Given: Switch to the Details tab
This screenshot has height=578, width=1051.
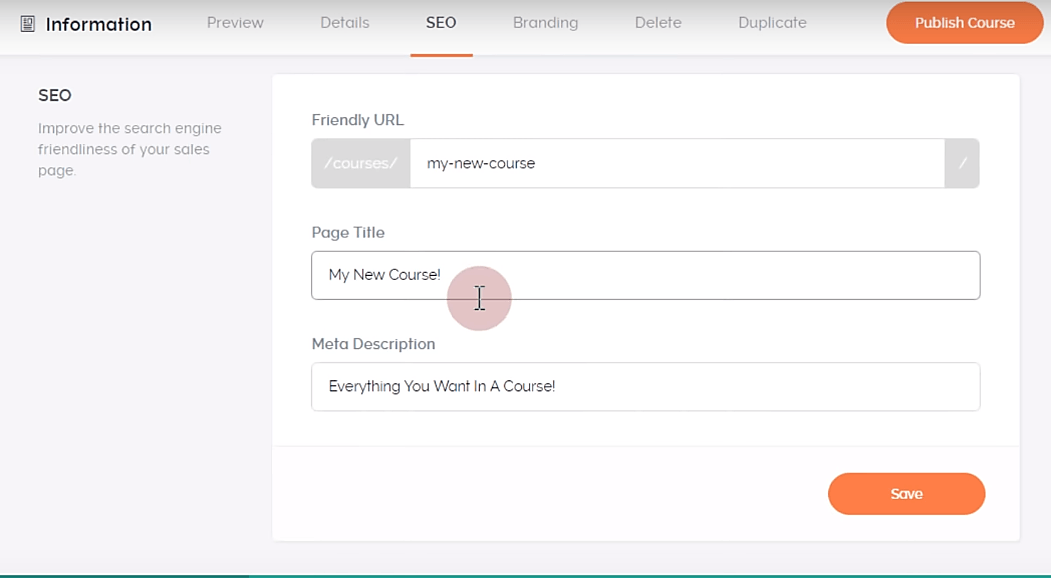Looking at the screenshot, I should pos(344,23).
